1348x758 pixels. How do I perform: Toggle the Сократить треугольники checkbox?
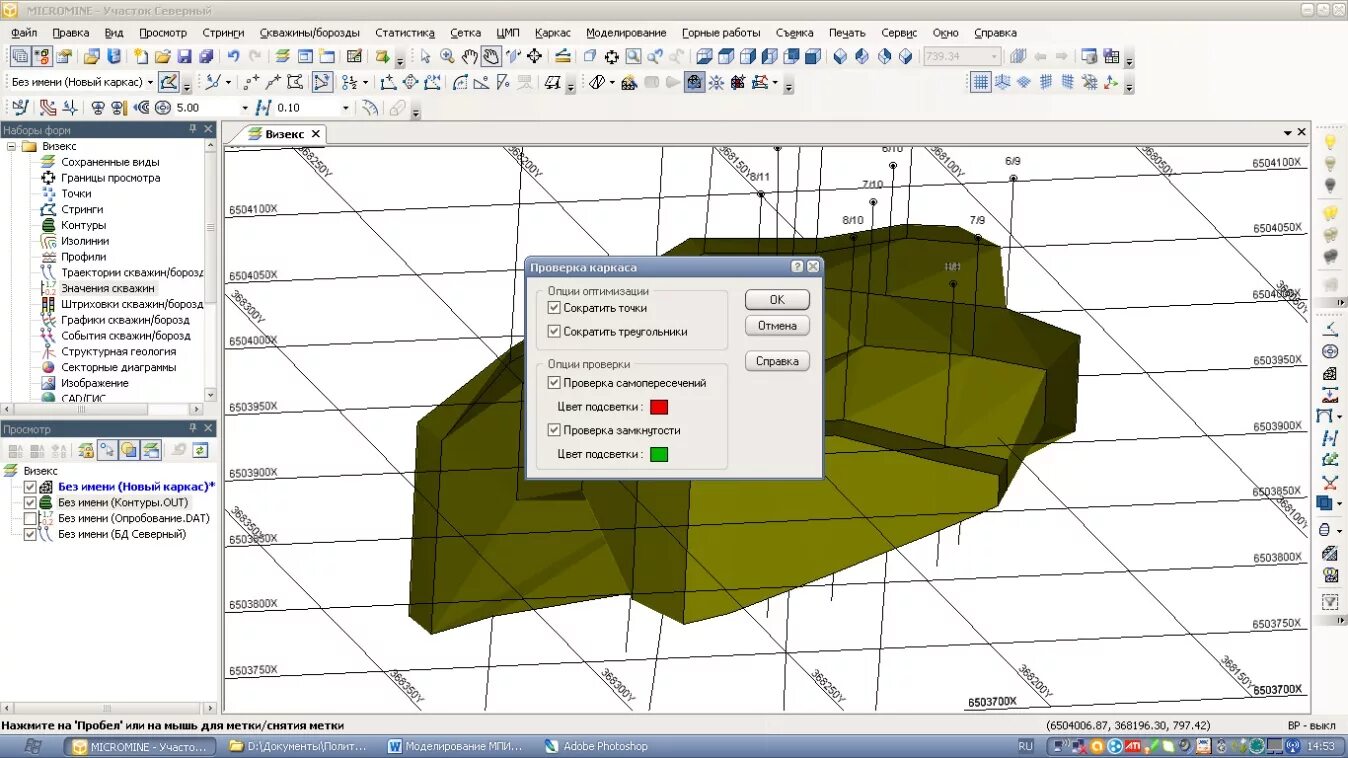click(x=554, y=331)
